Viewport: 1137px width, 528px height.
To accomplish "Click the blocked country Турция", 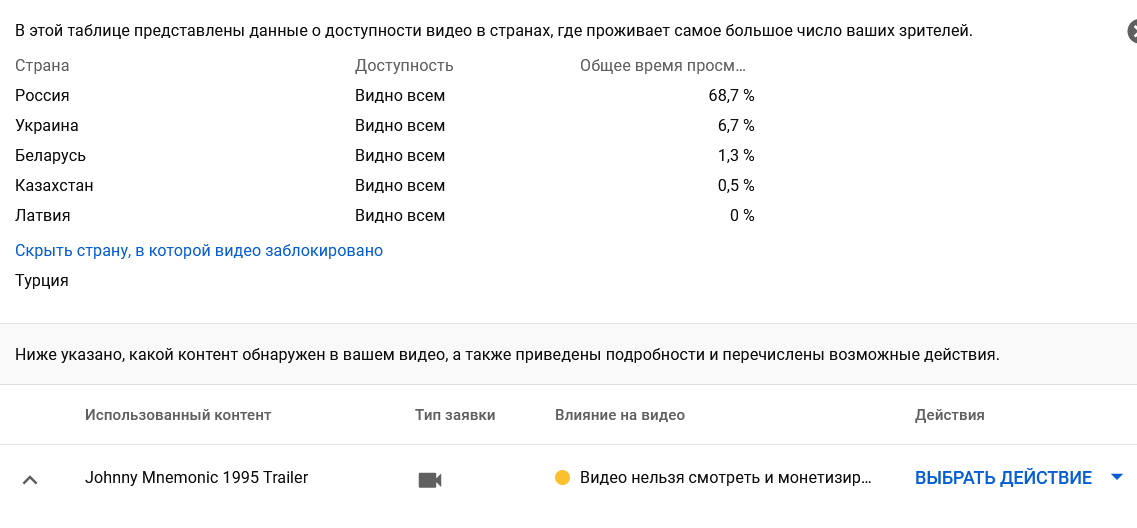I will (42, 281).
